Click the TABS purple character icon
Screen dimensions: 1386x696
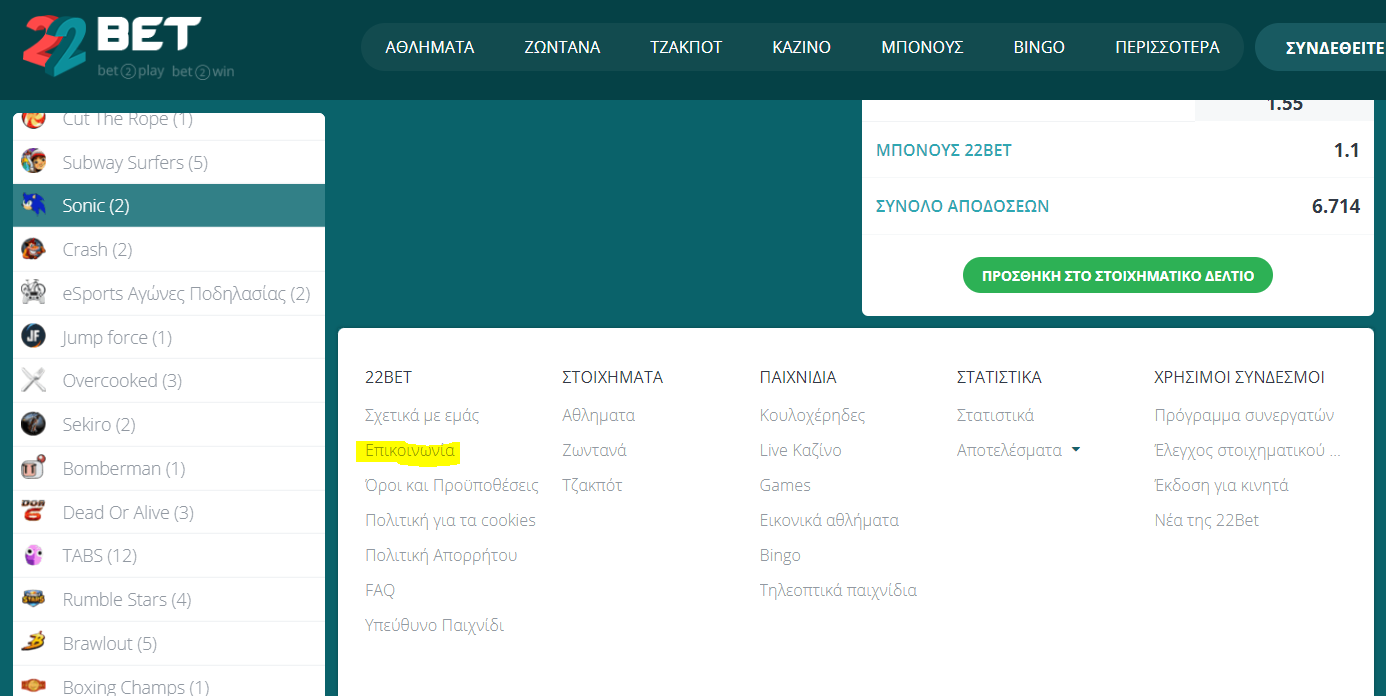pyautogui.click(x=34, y=555)
